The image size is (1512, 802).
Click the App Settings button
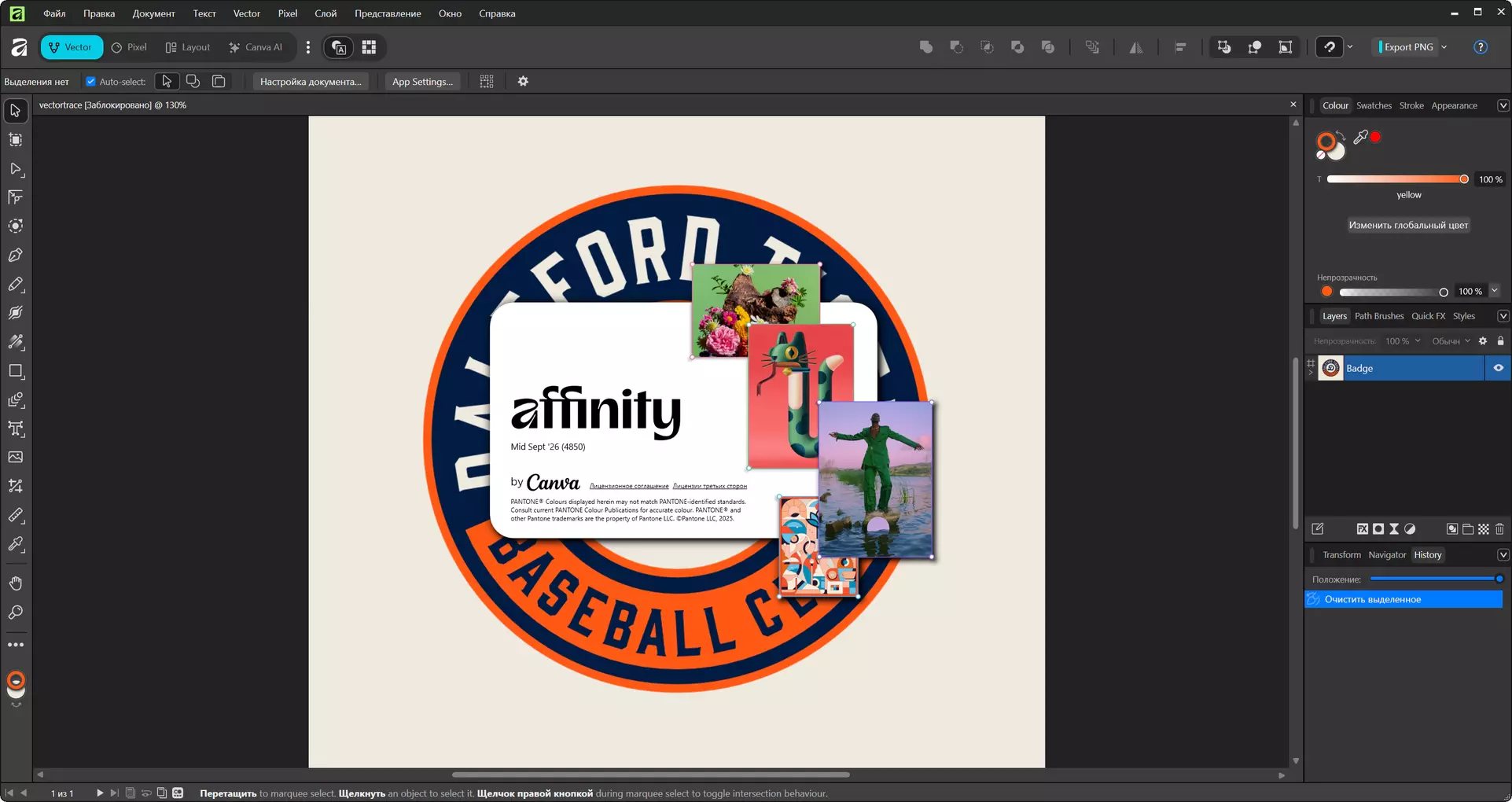422,82
